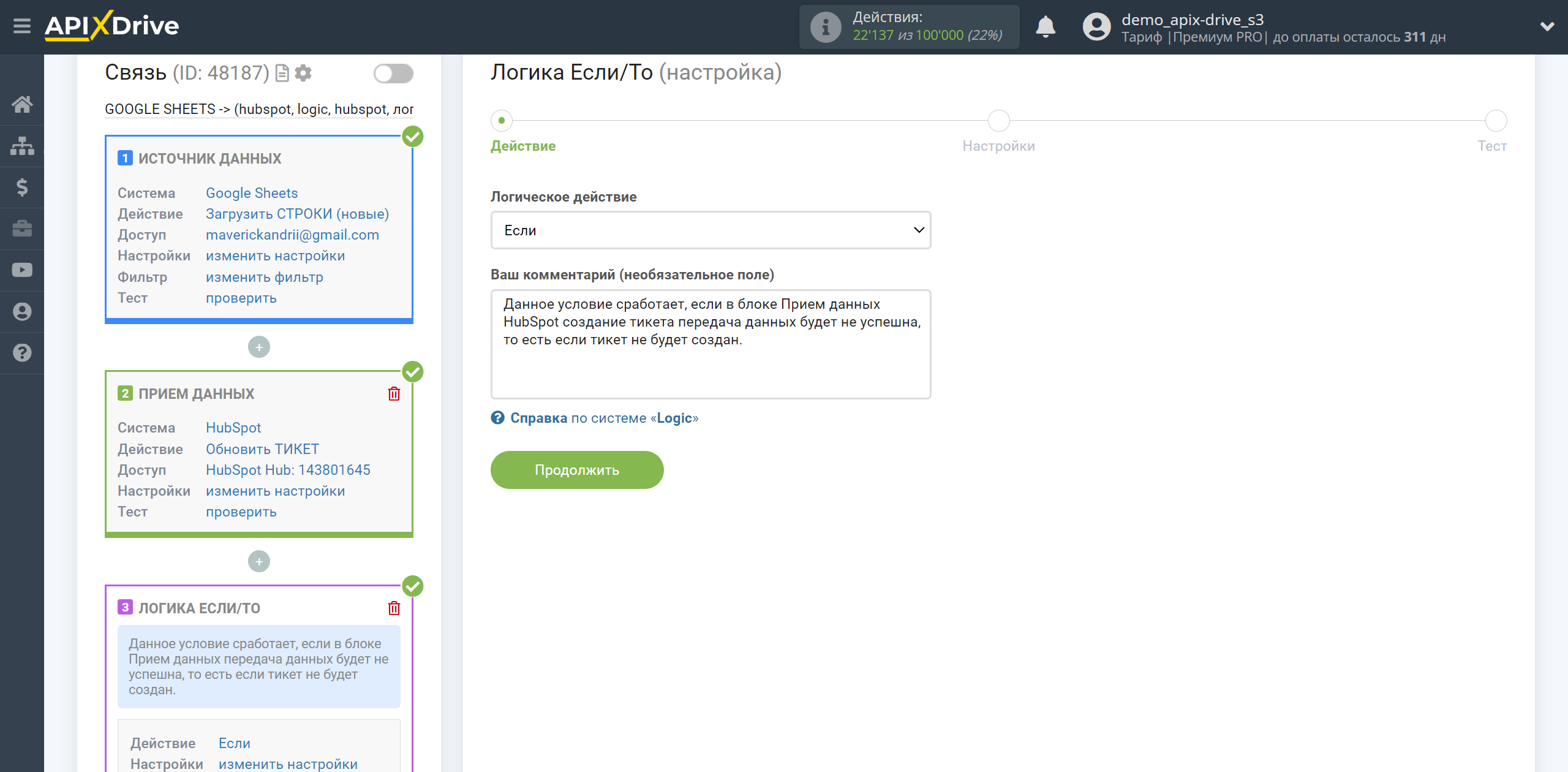Click Загрузить СТРОКИ (новые) action link

click(x=297, y=214)
